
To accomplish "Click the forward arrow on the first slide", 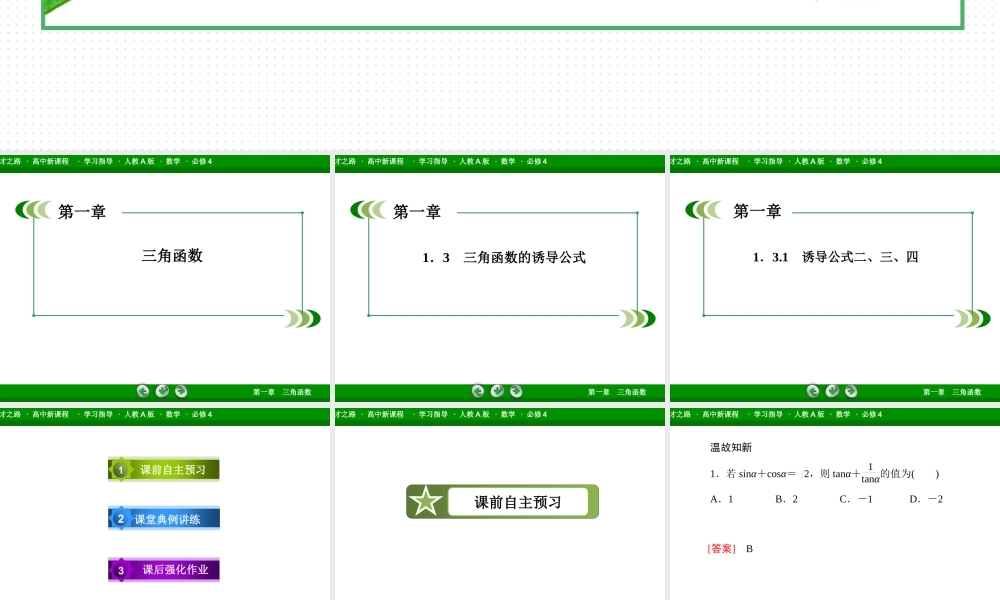I will click(x=180, y=391).
